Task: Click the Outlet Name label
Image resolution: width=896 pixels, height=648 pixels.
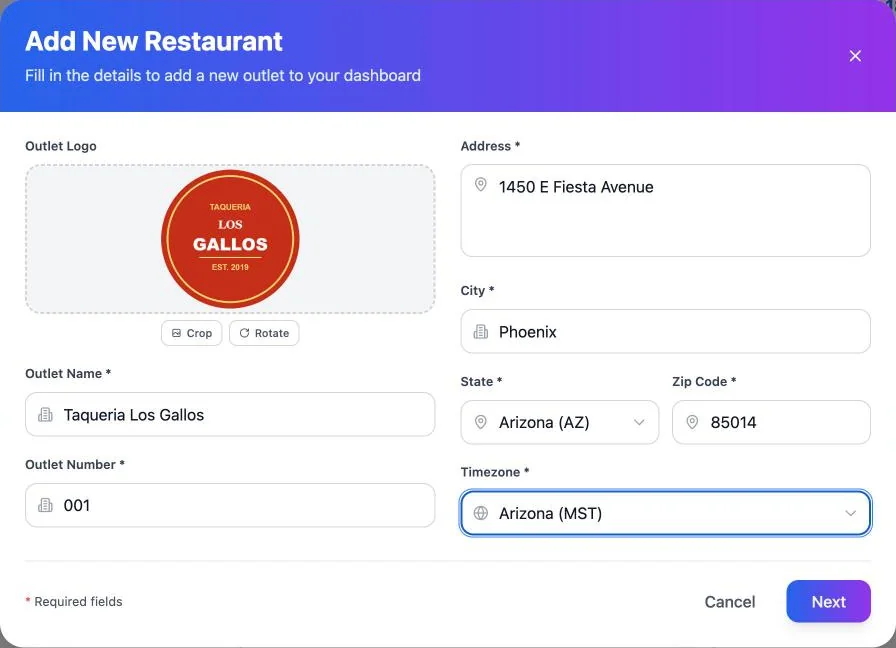Action: 68,374
